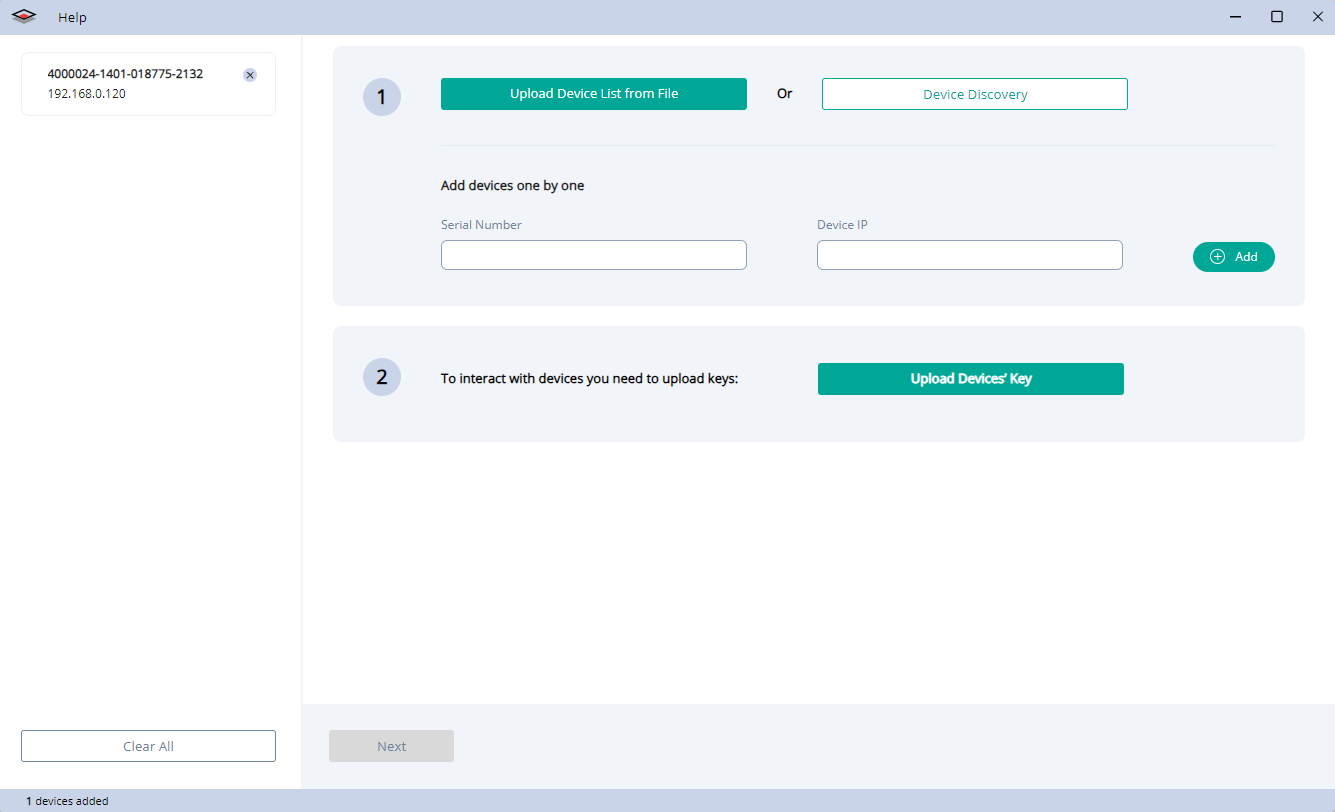Click the IP address 192.168.0.120
The image size is (1335, 812).
point(87,94)
